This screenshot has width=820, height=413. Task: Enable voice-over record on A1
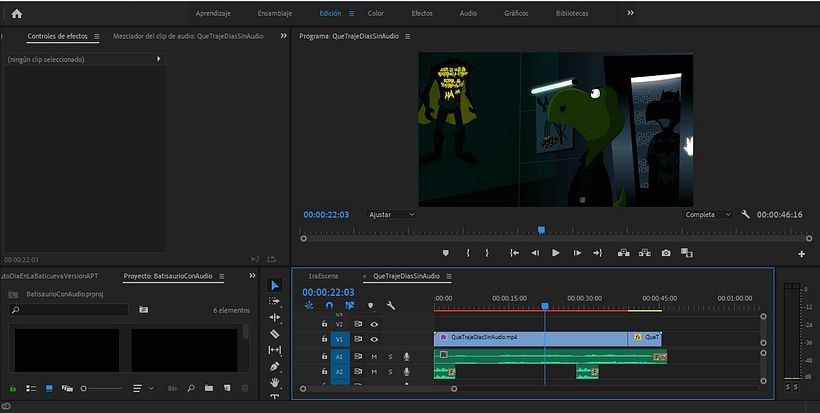coord(406,357)
